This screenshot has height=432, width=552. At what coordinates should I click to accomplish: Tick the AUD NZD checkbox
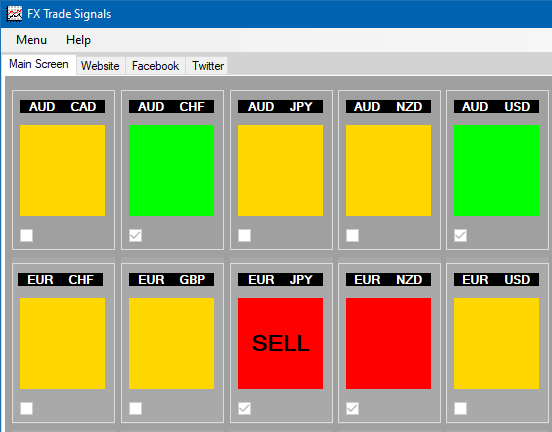352,235
